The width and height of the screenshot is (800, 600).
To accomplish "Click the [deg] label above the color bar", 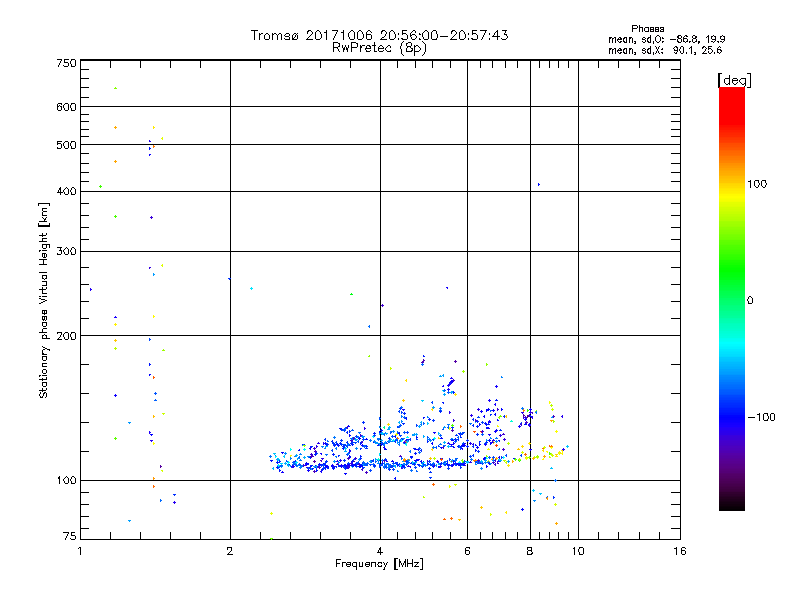I will [734, 80].
